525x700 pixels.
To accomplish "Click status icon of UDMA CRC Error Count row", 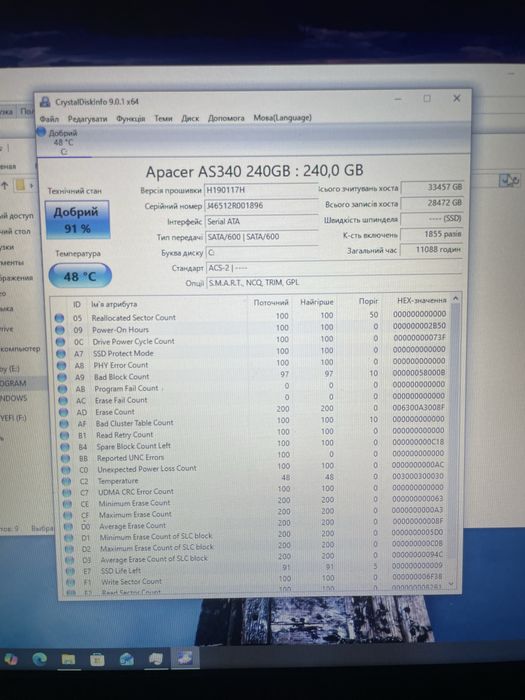I will tap(67, 493).
